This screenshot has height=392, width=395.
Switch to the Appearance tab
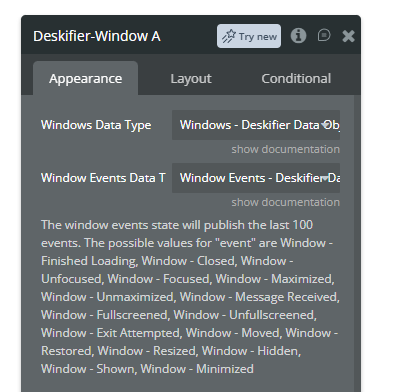[85, 79]
